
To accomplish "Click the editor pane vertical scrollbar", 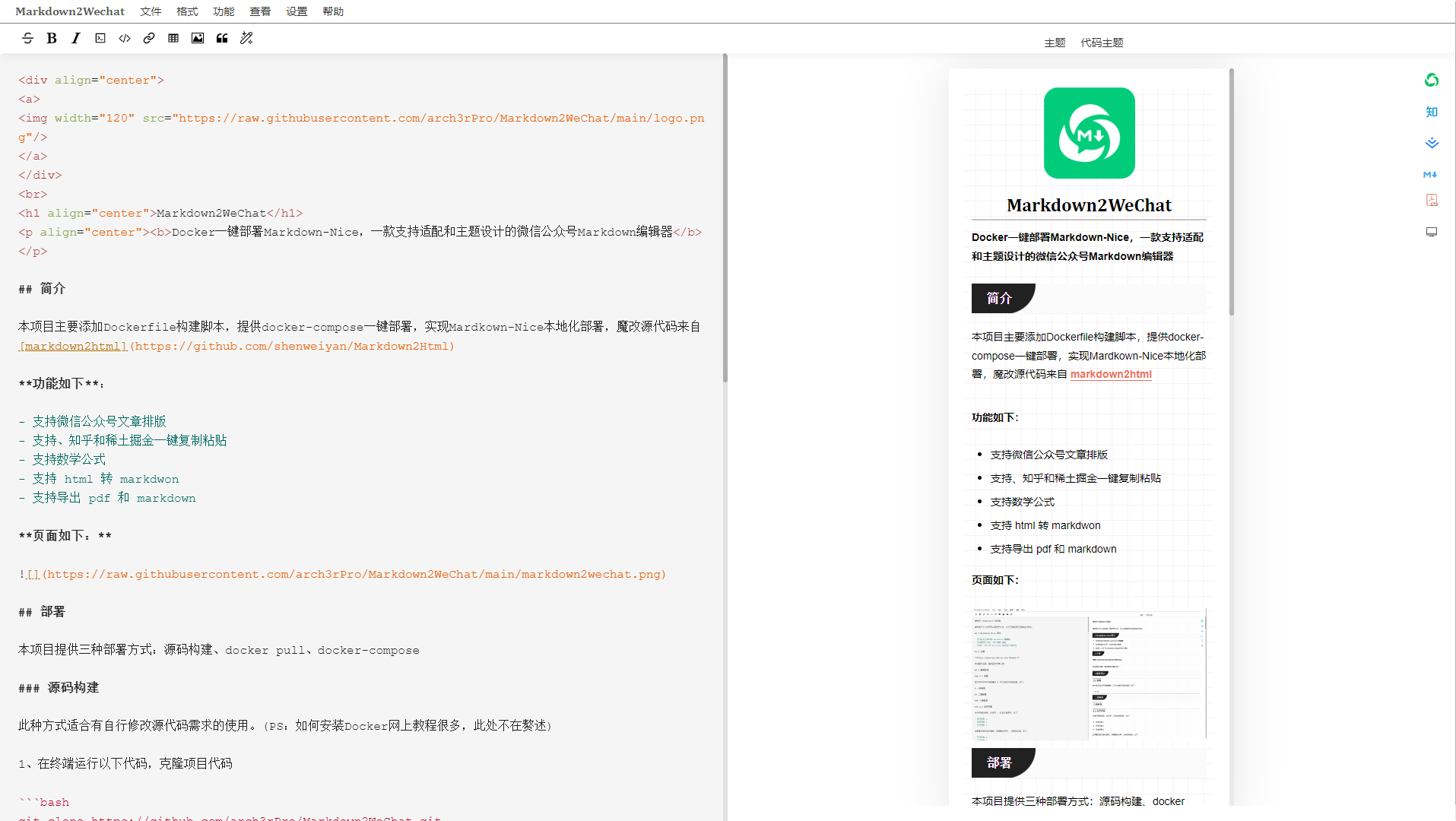I will click(725, 219).
